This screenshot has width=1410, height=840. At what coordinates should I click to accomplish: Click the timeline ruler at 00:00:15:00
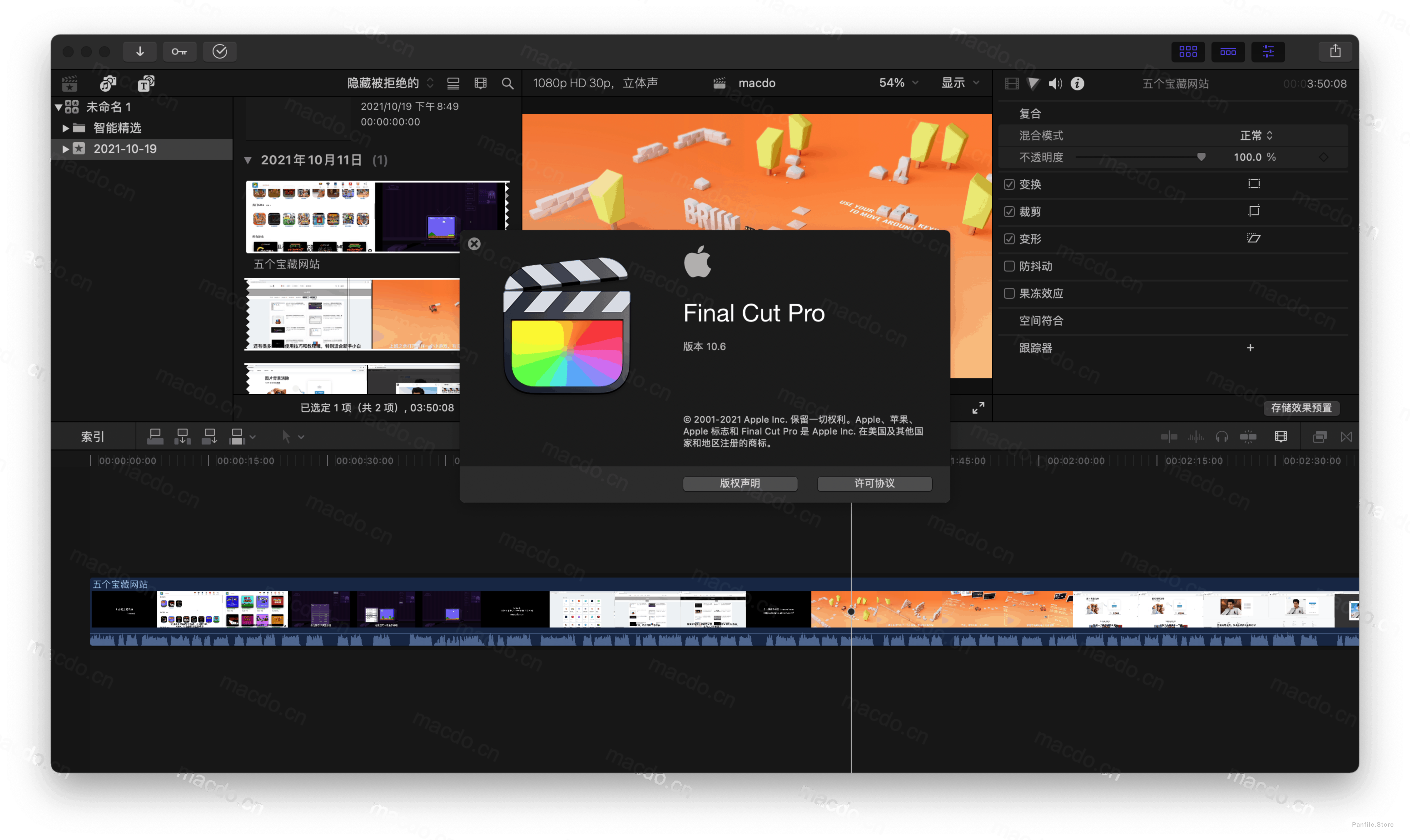coord(246,461)
